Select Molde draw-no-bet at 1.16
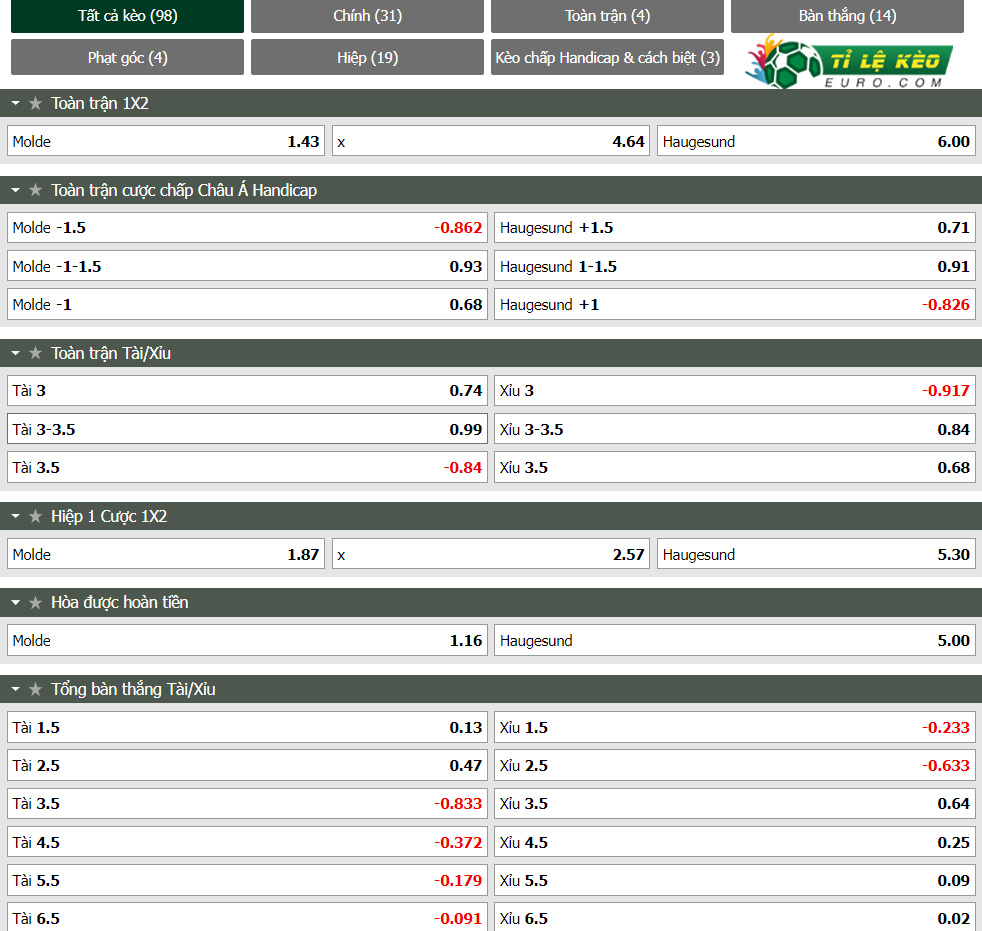 (x=247, y=640)
